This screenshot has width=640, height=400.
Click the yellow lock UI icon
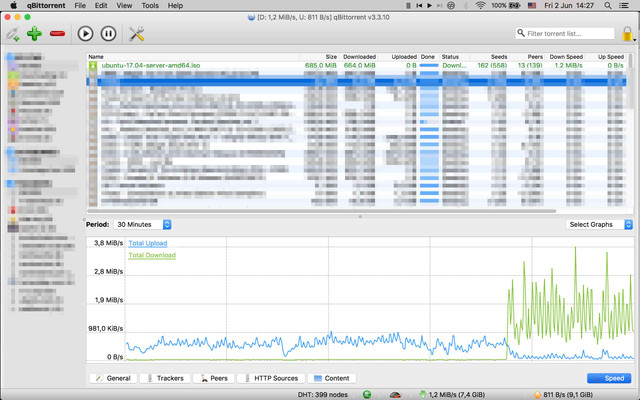(x=628, y=34)
